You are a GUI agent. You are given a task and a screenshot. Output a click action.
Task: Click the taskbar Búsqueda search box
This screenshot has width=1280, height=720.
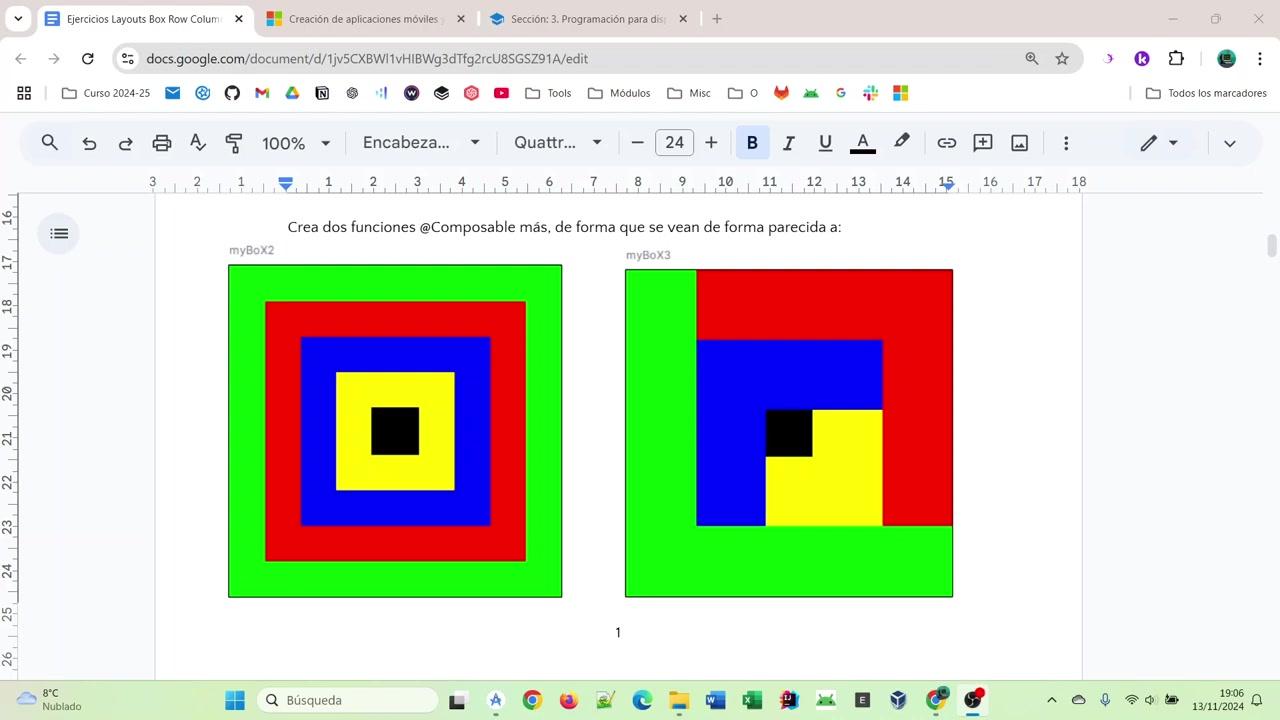point(347,700)
